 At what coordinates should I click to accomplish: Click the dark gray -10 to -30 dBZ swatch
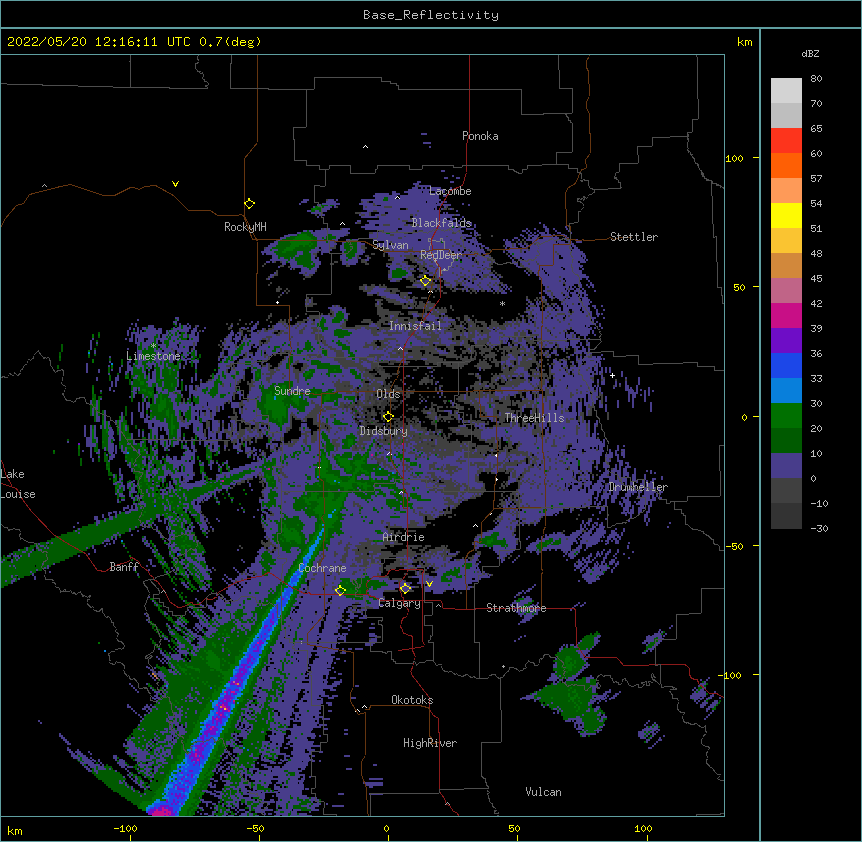coord(786,516)
